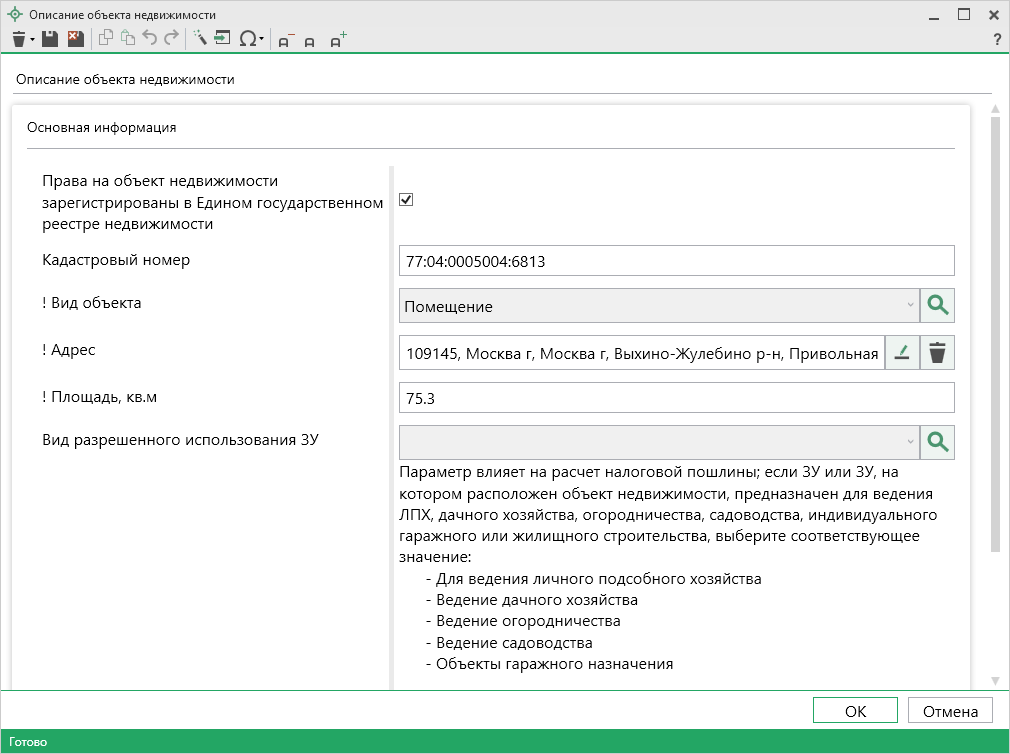
Task: Click the text Для ведения личного подсобного хозяйства
Action: 598,579
